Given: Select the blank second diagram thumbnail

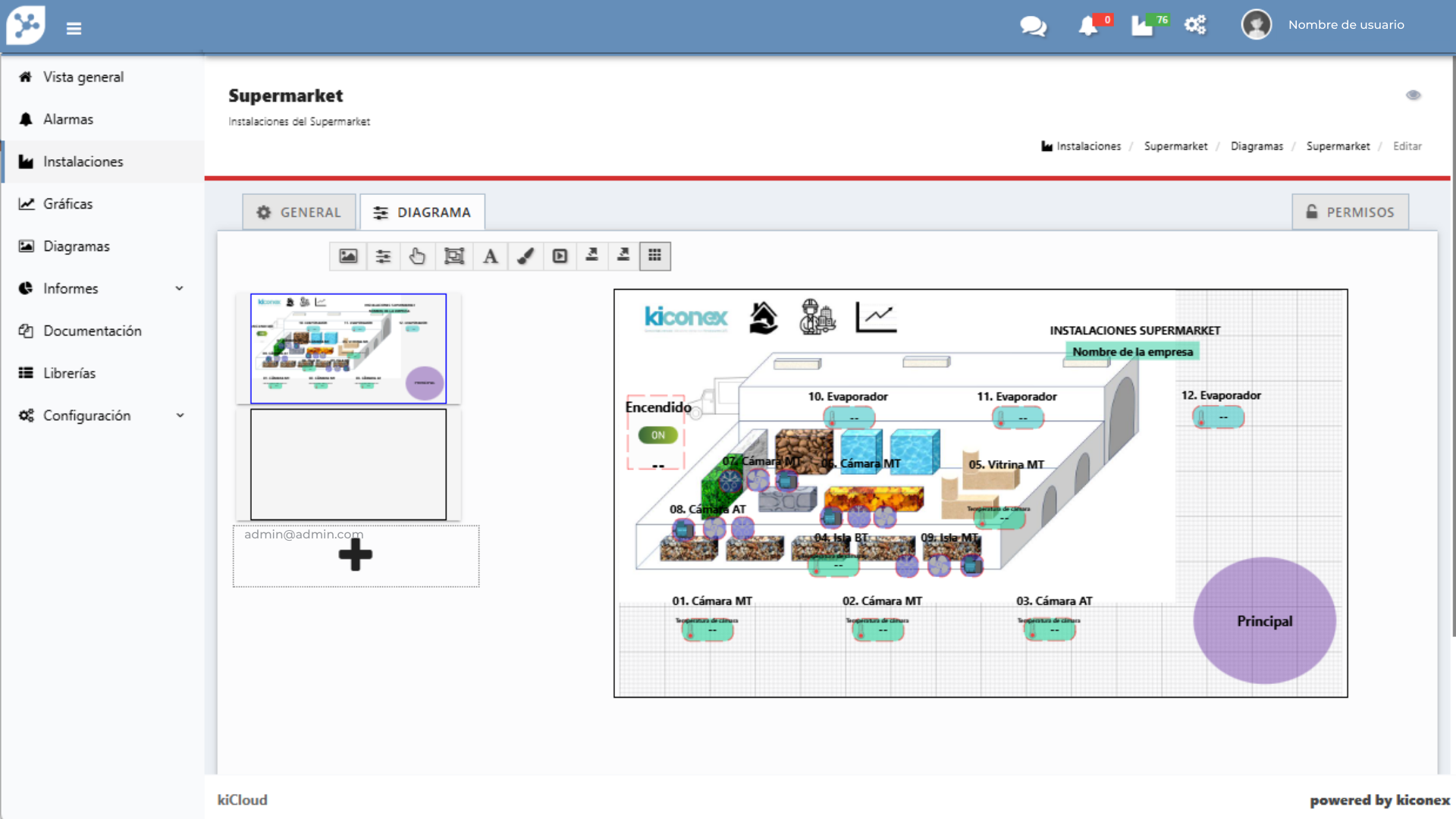Looking at the screenshot, I should 348,464.
